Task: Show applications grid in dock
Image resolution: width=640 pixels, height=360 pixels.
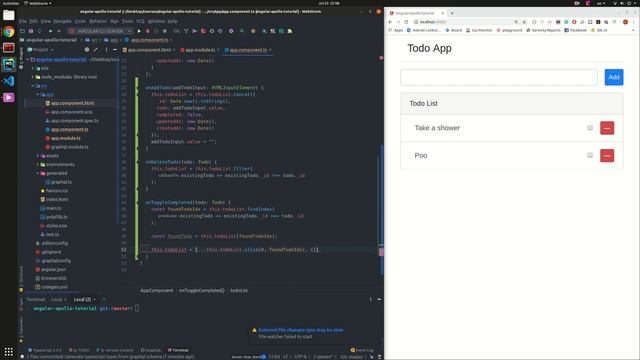Action: [9, 351]
